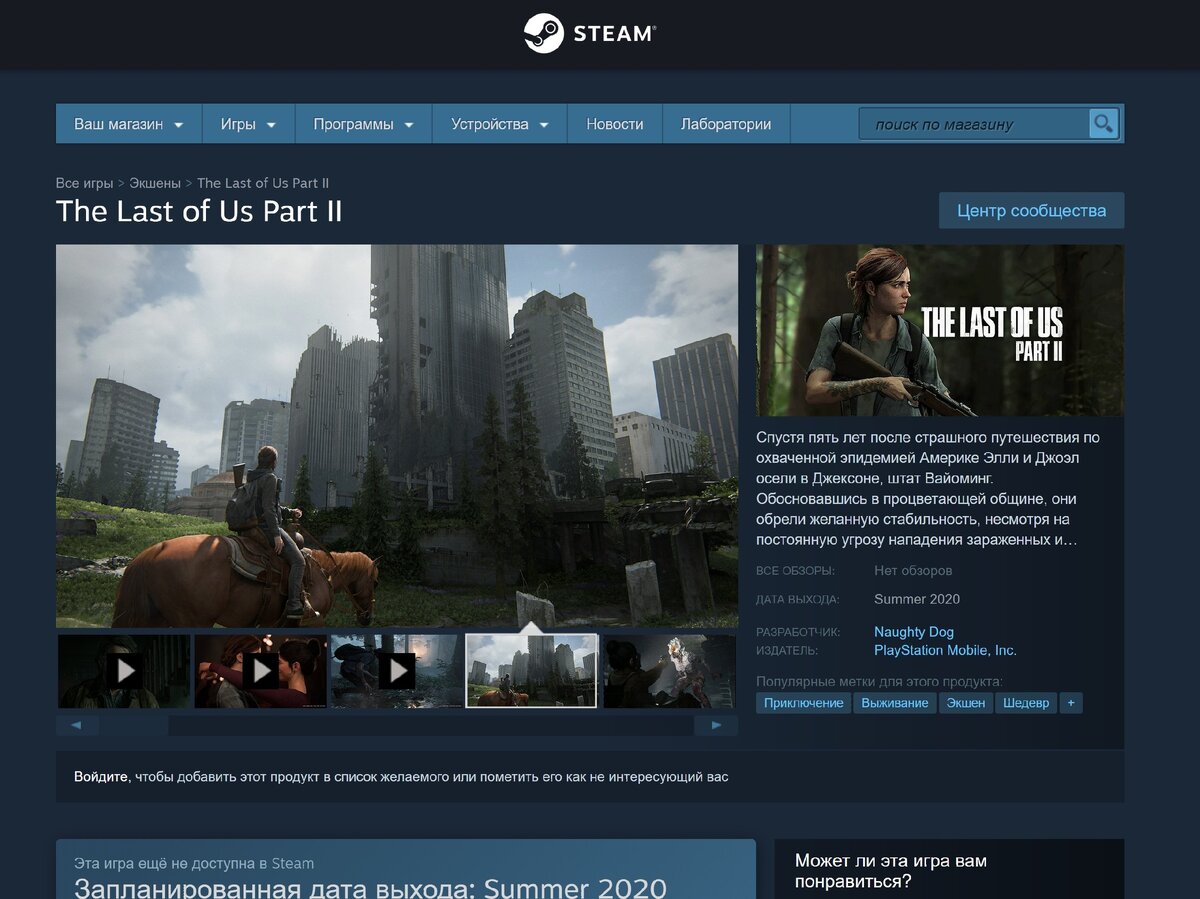This screenshot has height=899, width=1200.
Task: Click the main city screenshot with the horse rider
Action: (397, 436)
